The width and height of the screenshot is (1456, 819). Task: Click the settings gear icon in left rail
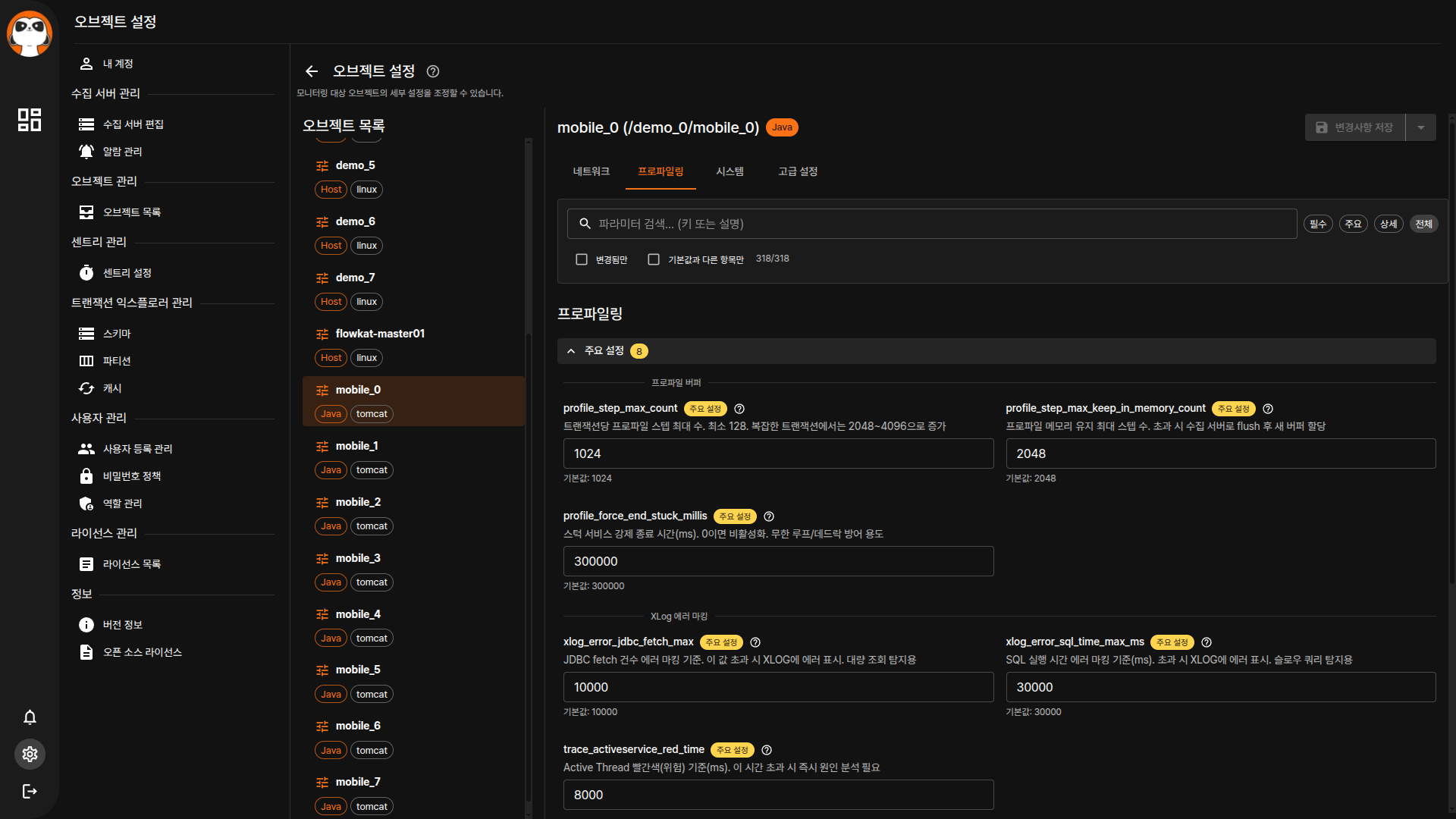(x=30, y=754)
